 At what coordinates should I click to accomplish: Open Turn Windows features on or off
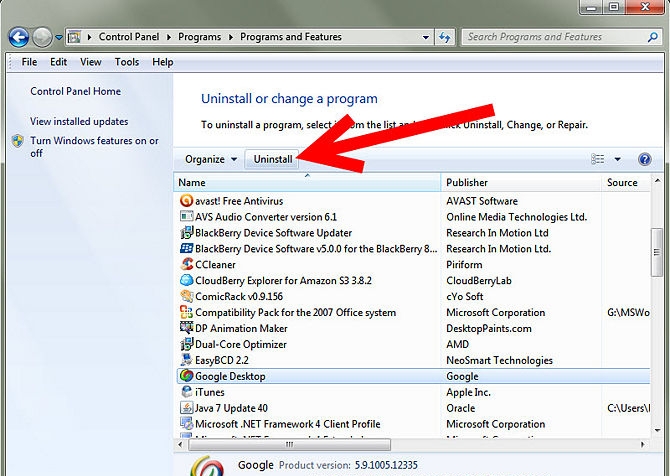pyautogui.click(x=94, y=147)
